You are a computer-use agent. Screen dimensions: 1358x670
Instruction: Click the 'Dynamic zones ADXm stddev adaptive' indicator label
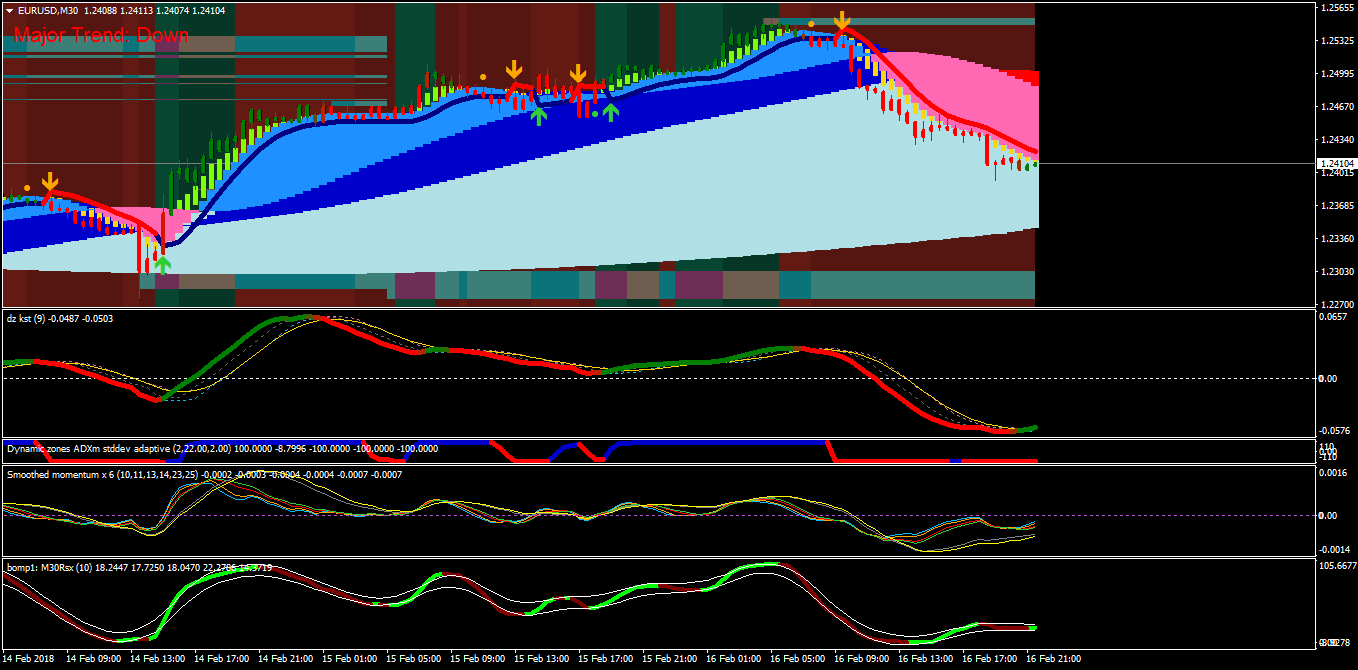(88, 449)
